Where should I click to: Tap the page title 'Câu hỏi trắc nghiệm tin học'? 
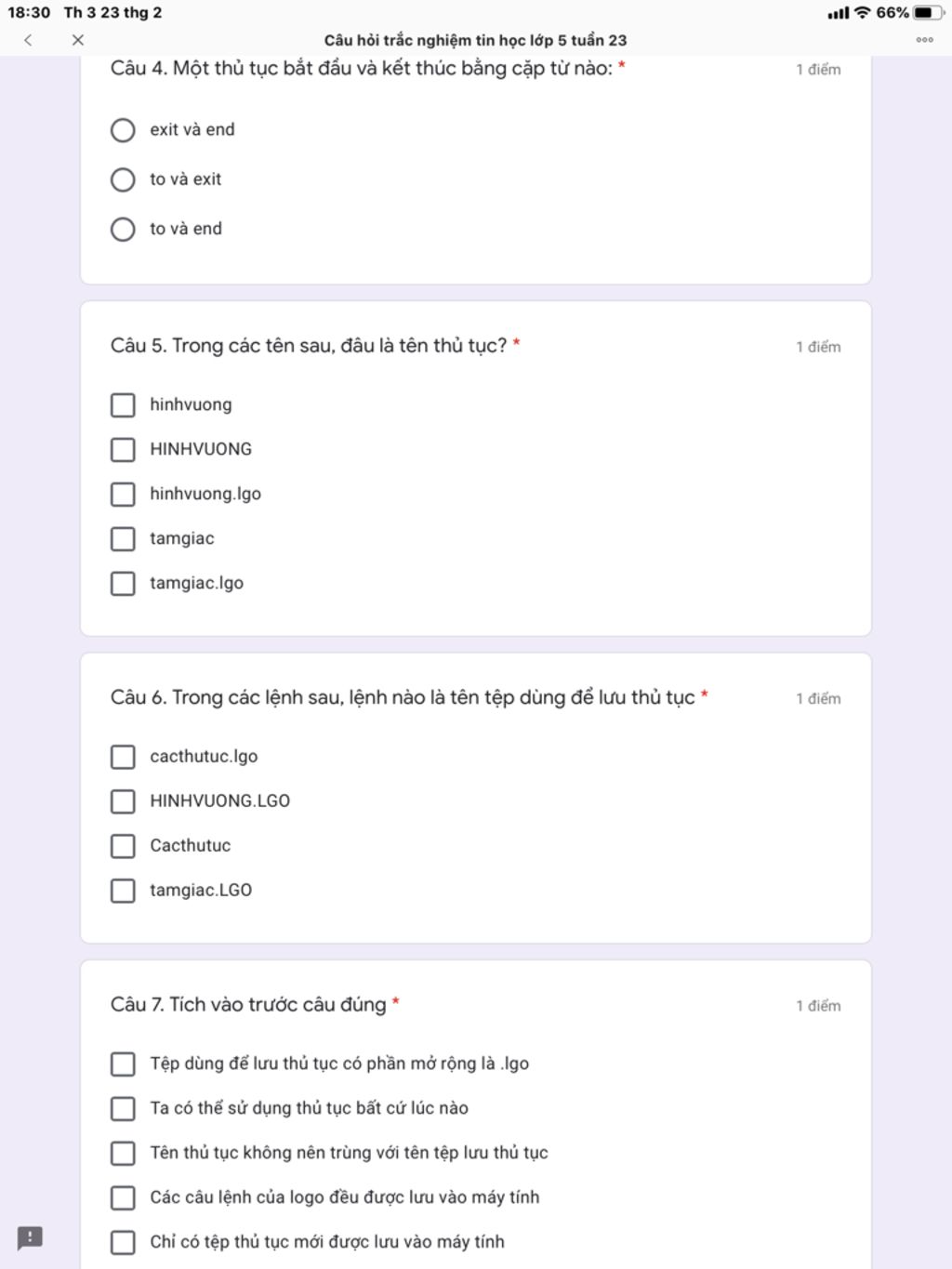(475, 41)
